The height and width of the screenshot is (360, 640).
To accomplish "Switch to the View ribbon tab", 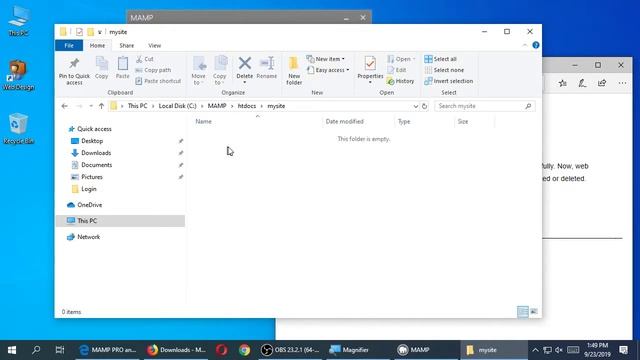I will (154, 45).
